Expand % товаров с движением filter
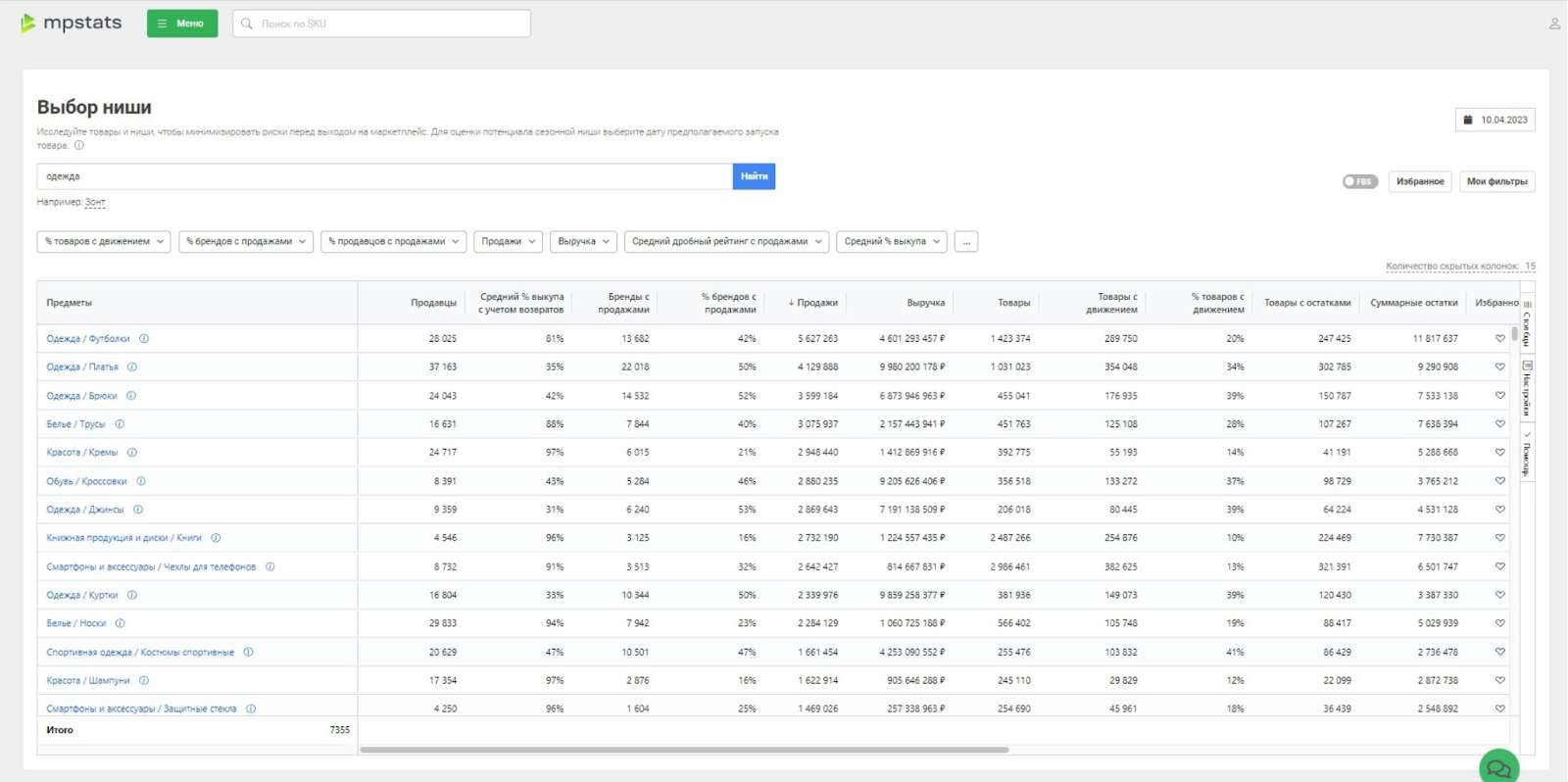Viewport: 1568px width, 782px height. pos(104,241)
